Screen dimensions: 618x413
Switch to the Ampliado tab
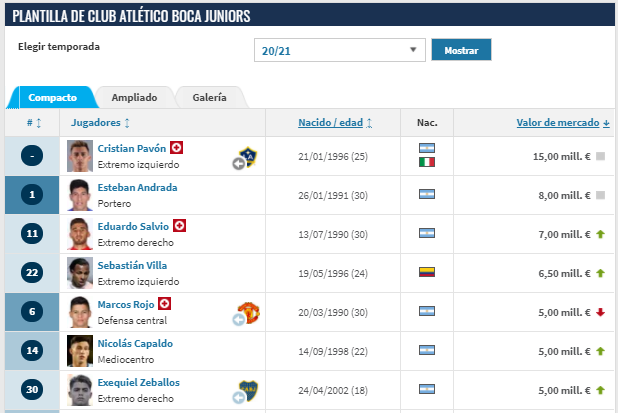(133, 98)
